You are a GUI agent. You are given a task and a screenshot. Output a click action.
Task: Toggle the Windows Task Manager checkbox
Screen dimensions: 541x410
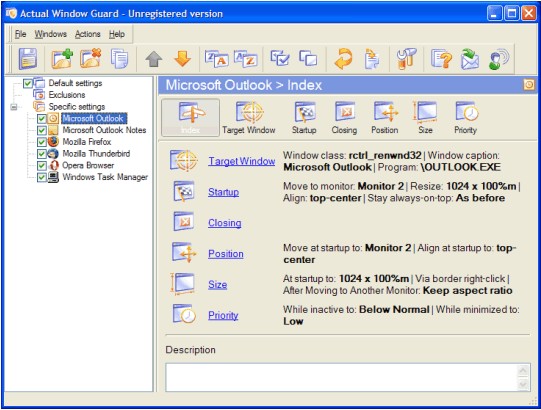click(41, 177)
